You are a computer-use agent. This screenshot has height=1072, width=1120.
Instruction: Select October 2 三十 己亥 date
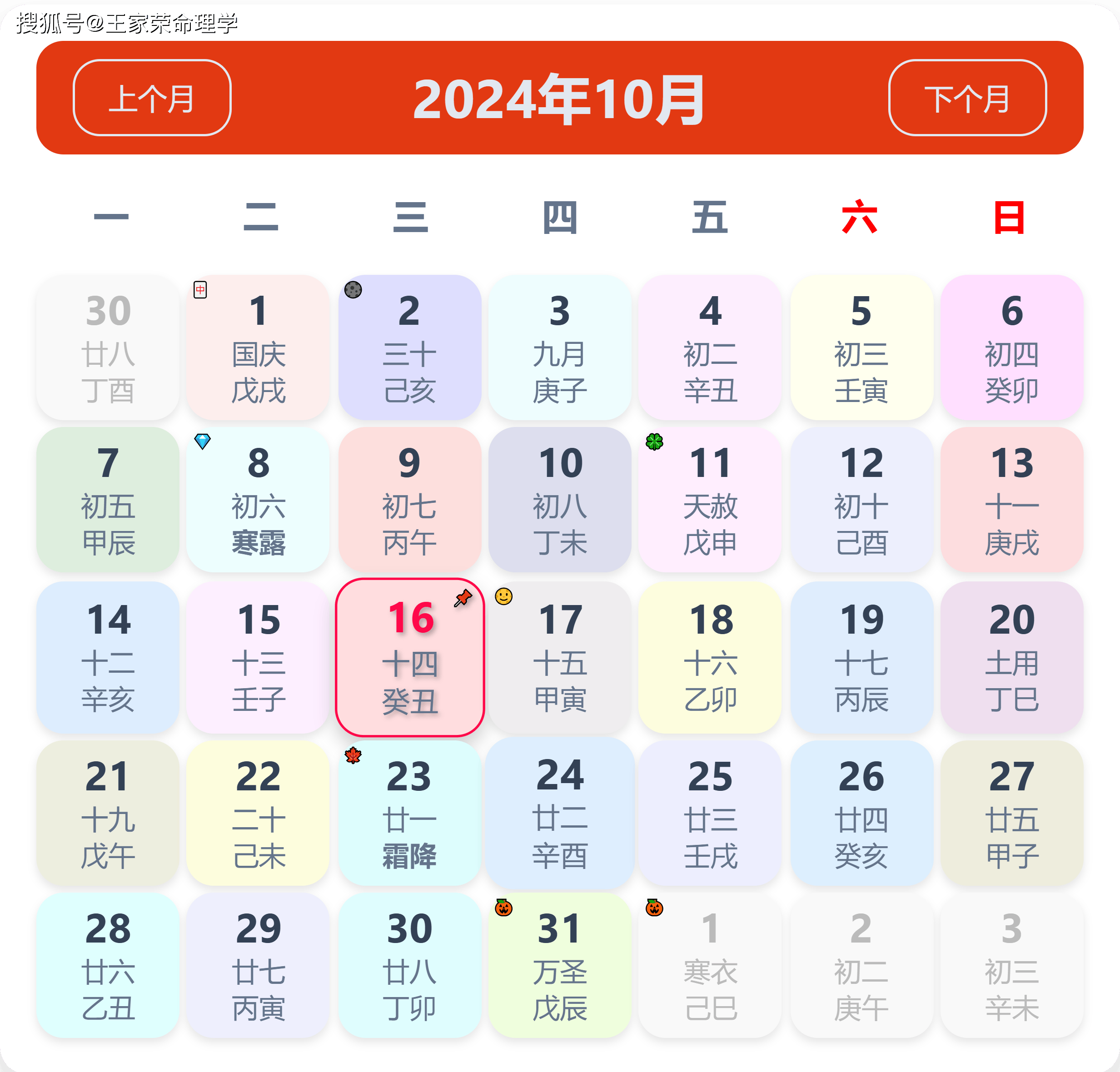pyautogui.click(x=410, y=347)
